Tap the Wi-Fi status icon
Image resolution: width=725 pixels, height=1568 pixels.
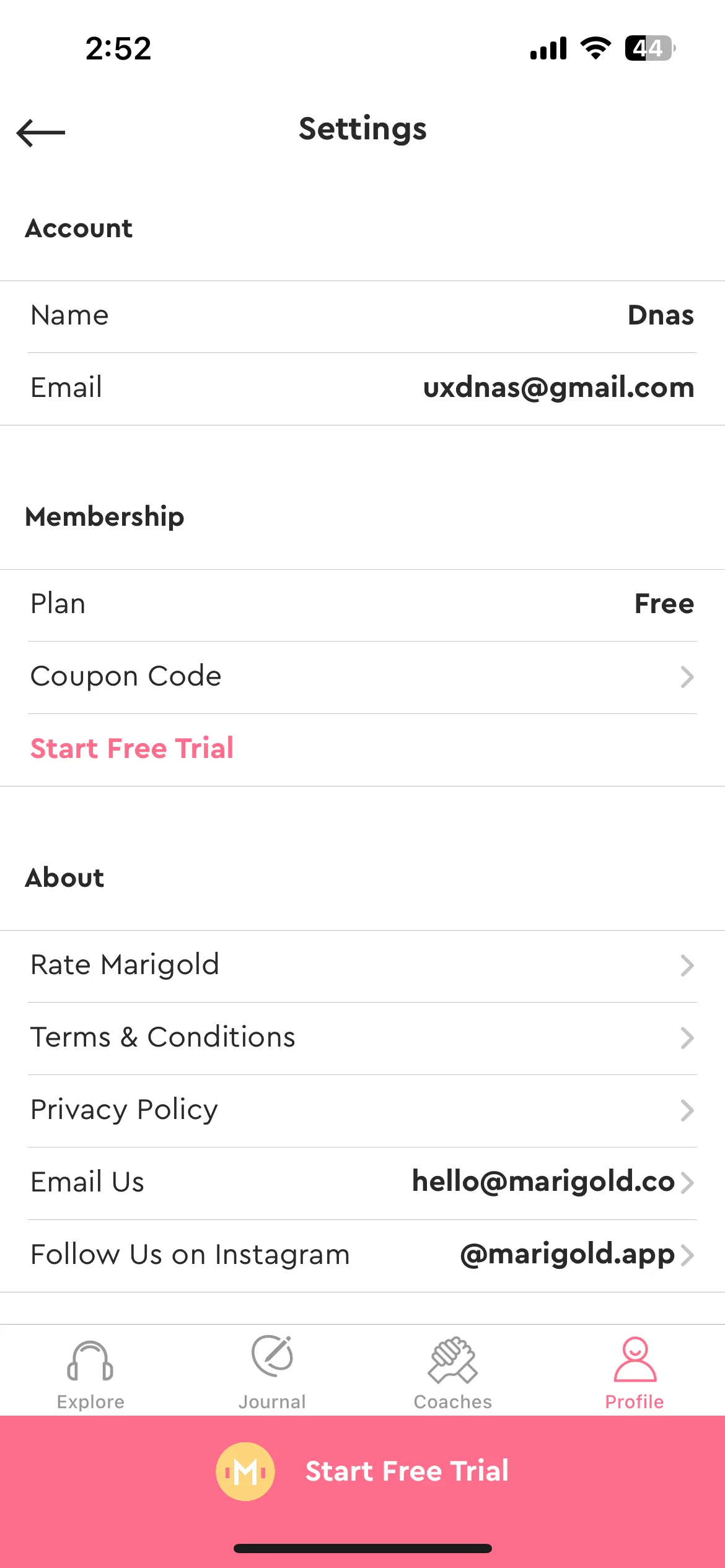point(595,48)
